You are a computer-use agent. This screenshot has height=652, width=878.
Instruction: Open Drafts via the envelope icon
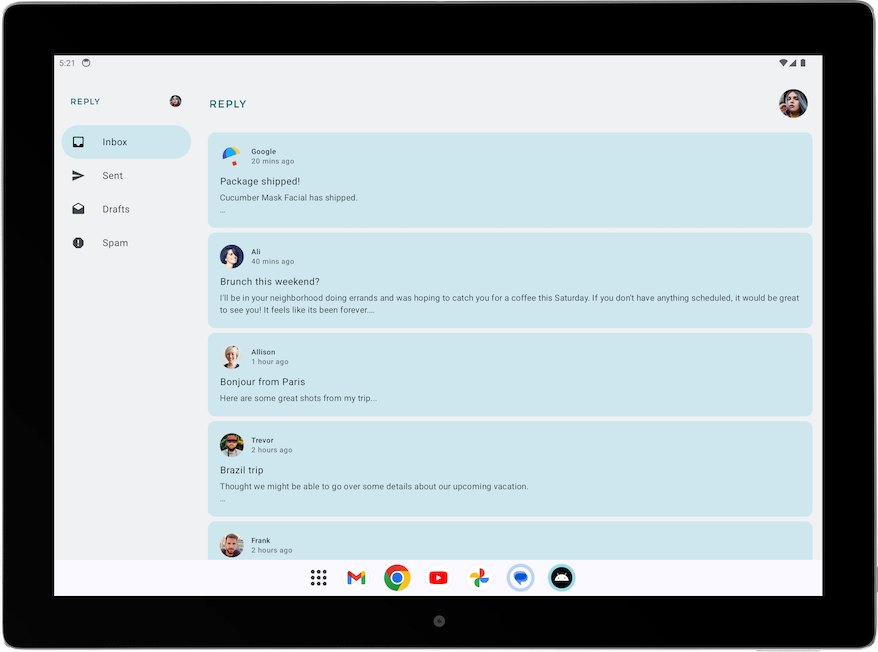coord(77,209)
